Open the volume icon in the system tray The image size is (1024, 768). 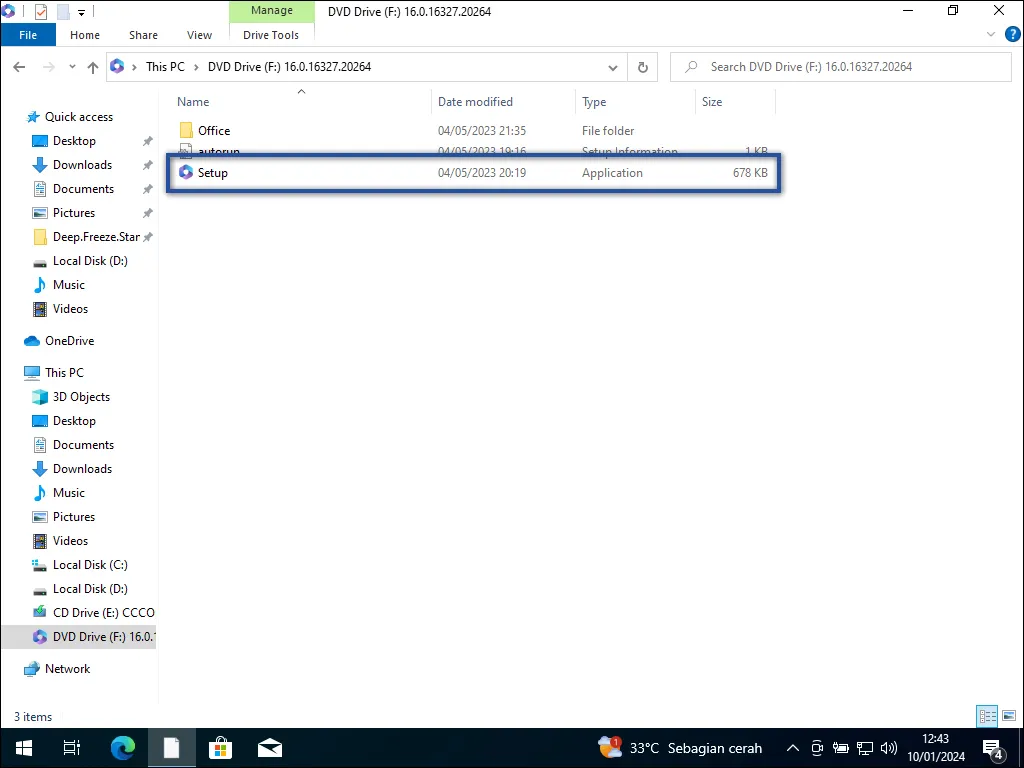point(889,747)
